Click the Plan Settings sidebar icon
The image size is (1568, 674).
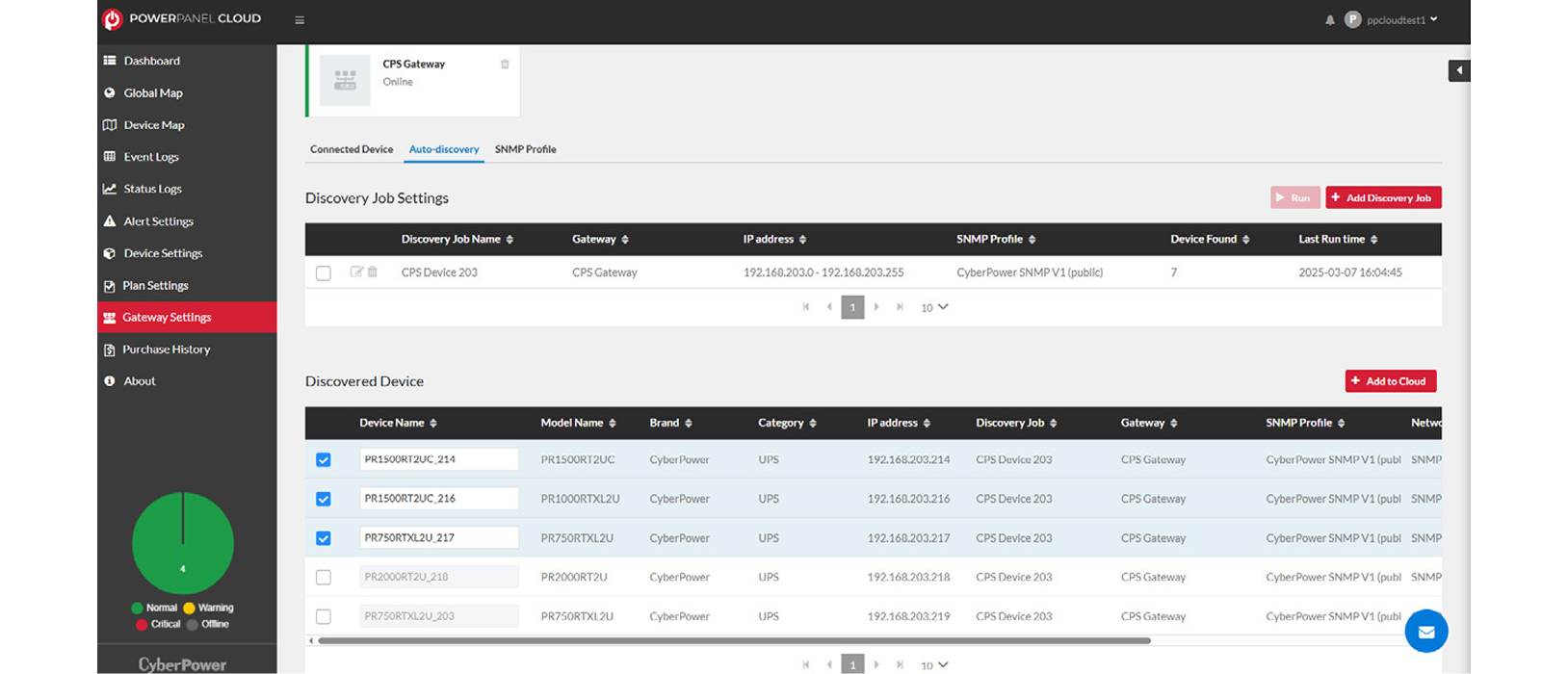coord(110,286)
